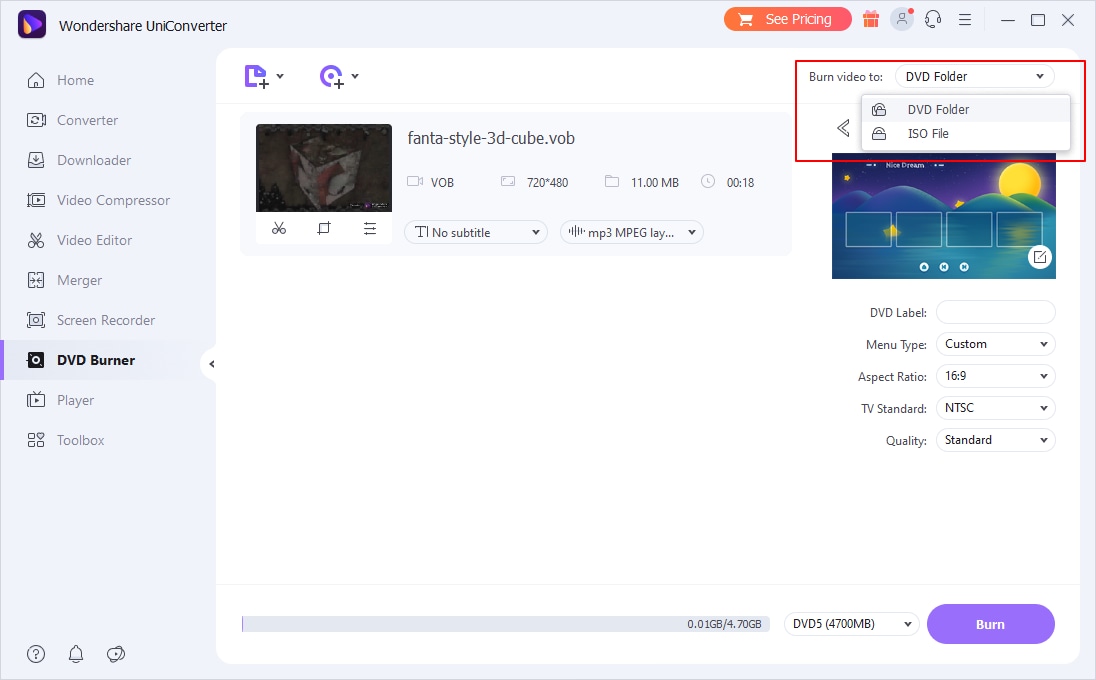The width and height of the screenshot is (1096, 680).
Task: Open the mp3 MPEG audio track dropdown
Action: click(x=631, y=233)
